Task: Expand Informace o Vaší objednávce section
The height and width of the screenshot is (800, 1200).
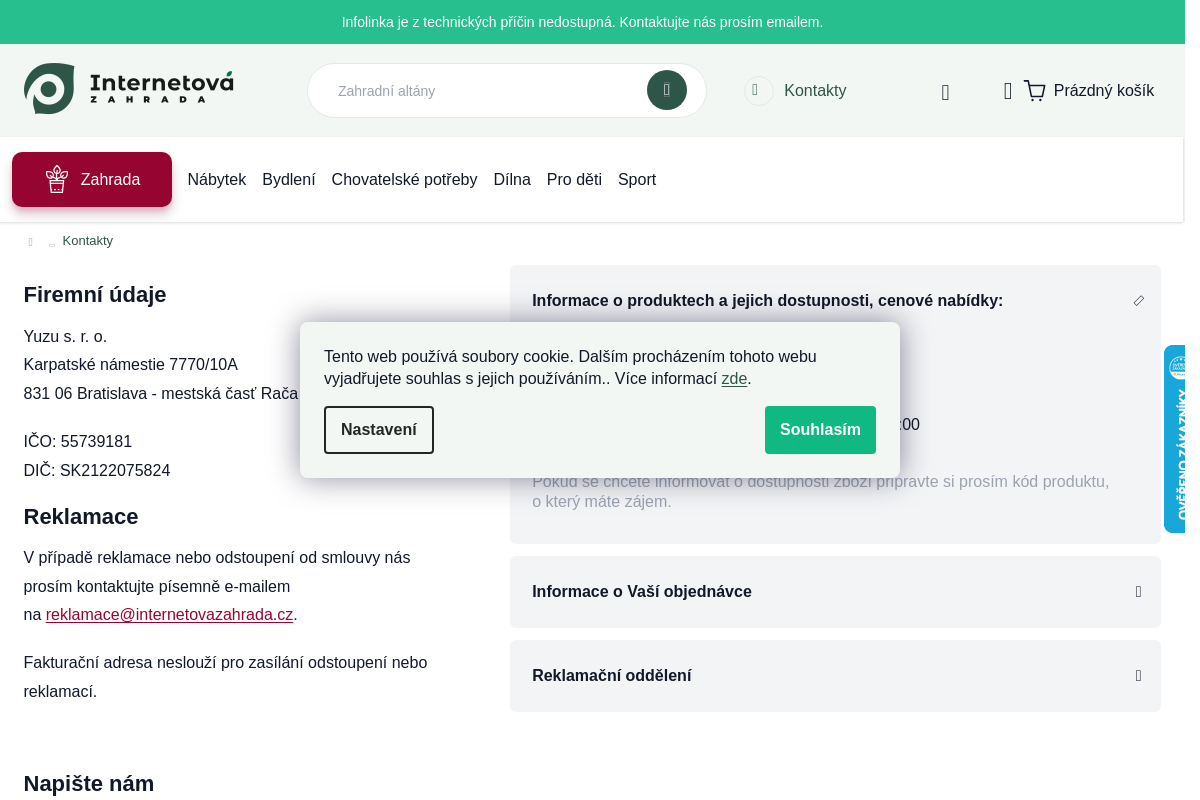Action: tap(835, 592)
